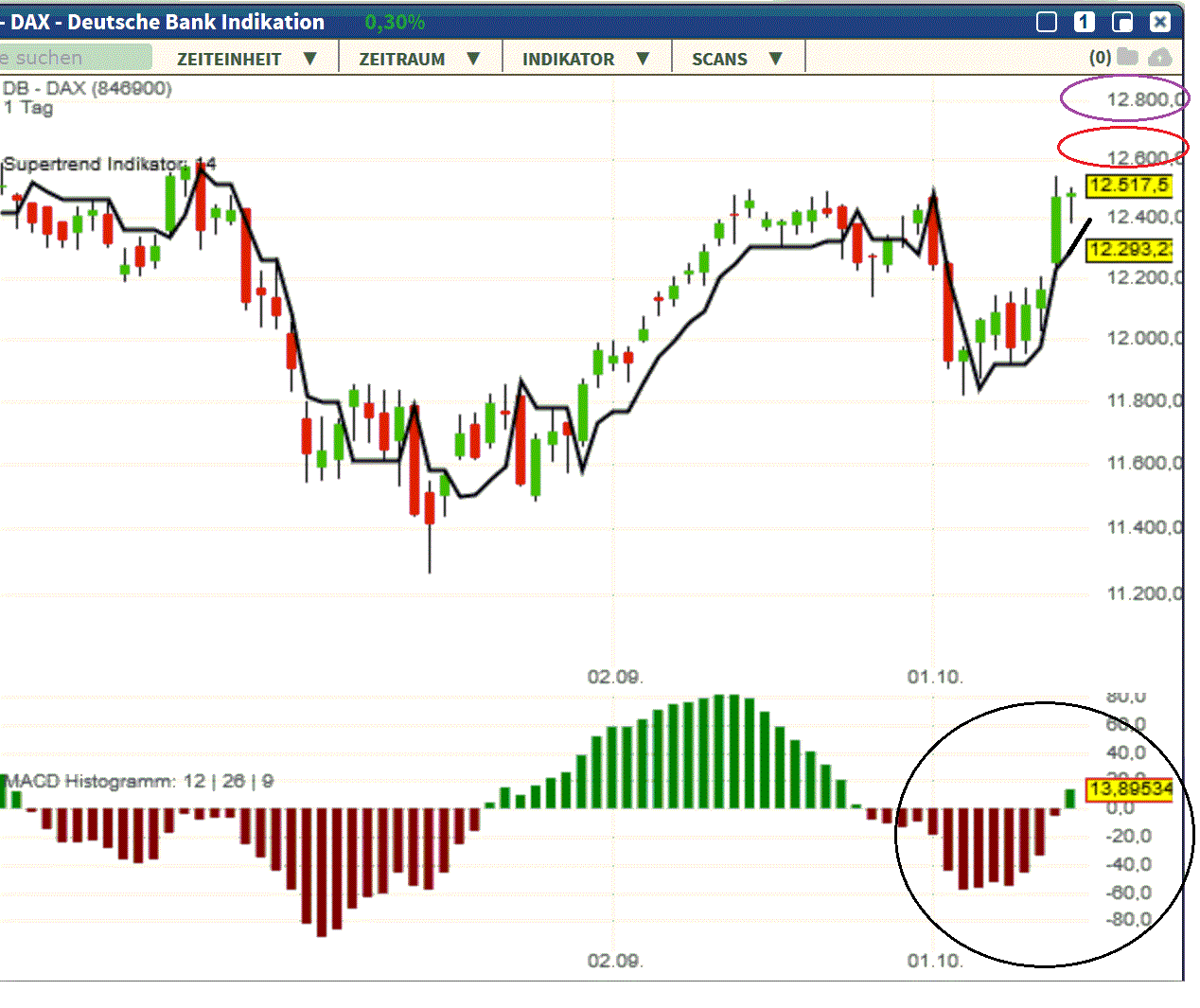
Task: Click the cloud upload icon
Action: point(1159,58)
